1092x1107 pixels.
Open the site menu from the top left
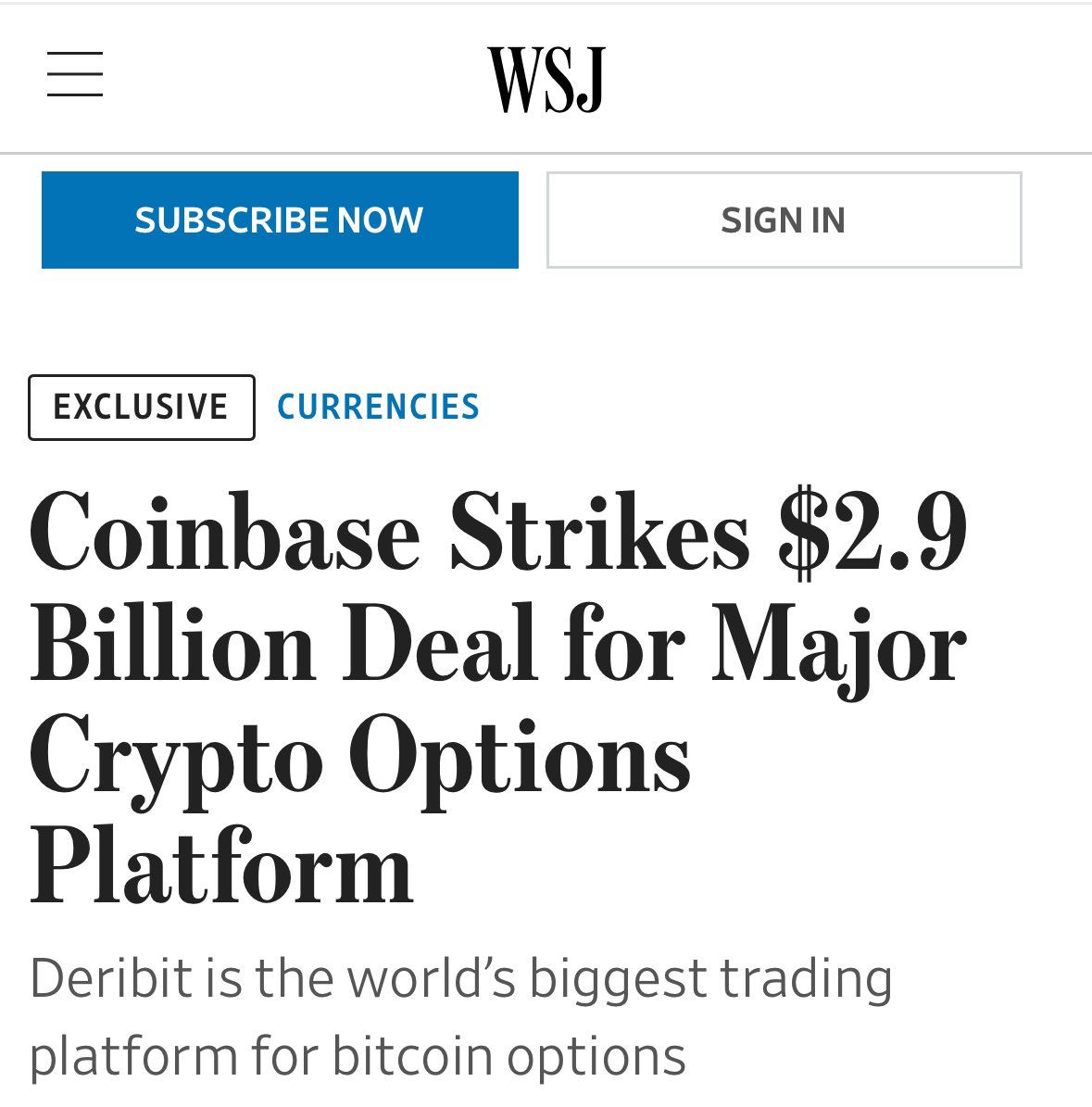coord(75,75)
